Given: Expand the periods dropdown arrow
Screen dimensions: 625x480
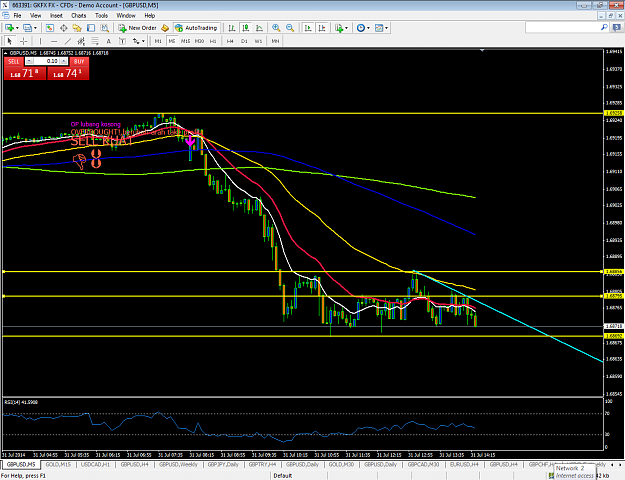Looking at the screenshot, I should 368,28.
